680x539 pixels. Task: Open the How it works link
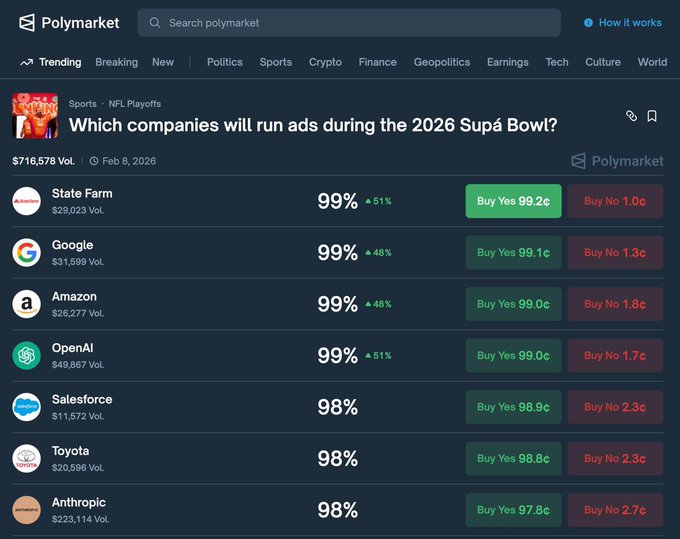coord(622,22)
